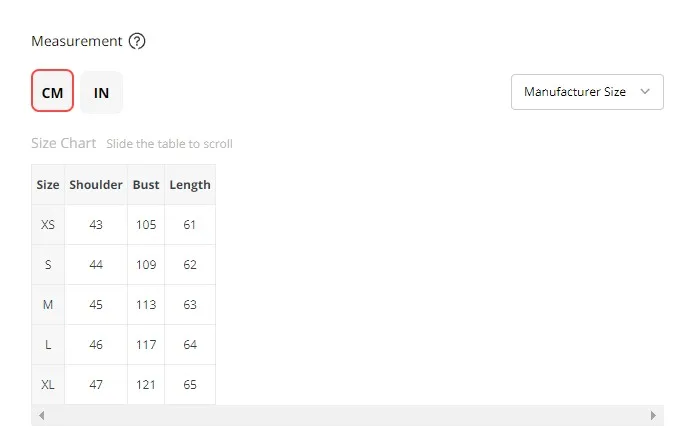This screenshot has width=678, height=439.
Task: Click the left scroll arrow under table
Action: click(x=41, y=415)
